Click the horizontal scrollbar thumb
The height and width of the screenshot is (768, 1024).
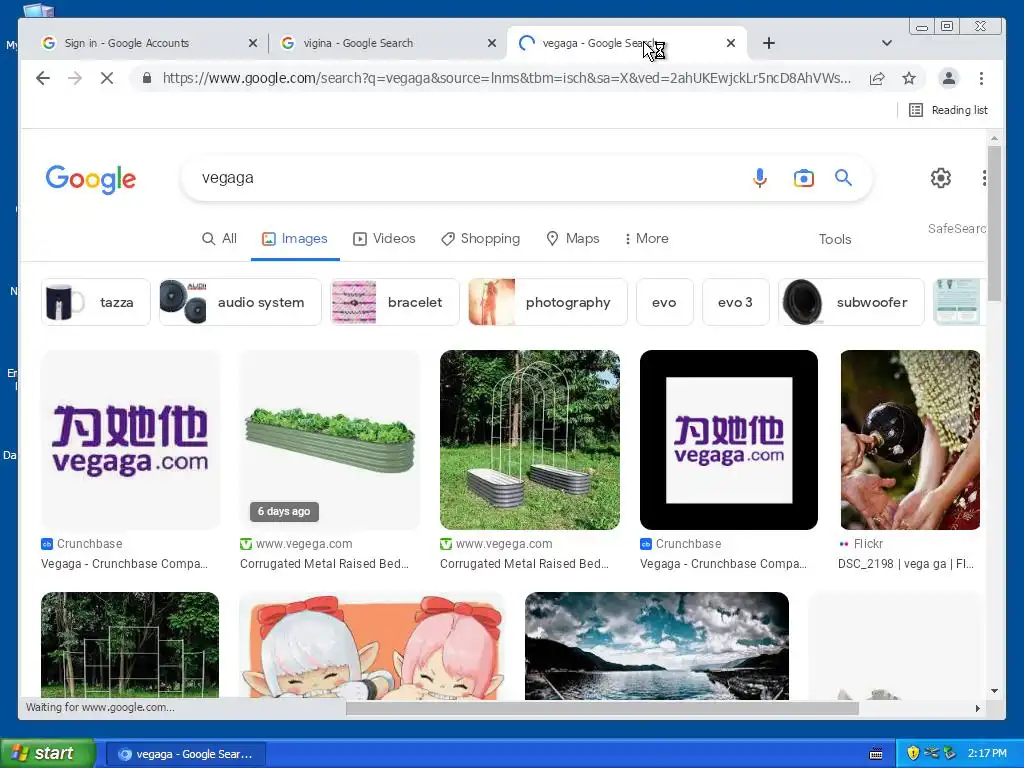coord(602,709)
